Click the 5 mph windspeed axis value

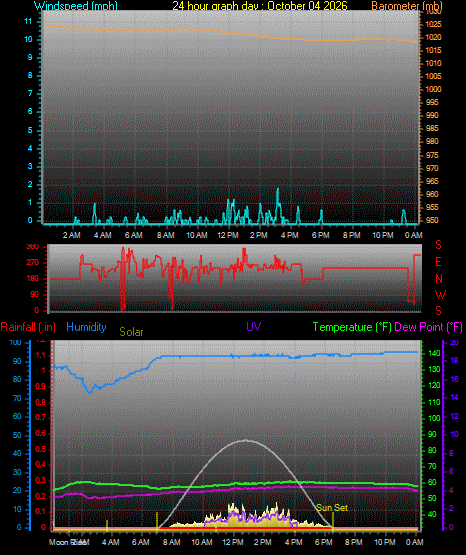(x=30, y=130)
